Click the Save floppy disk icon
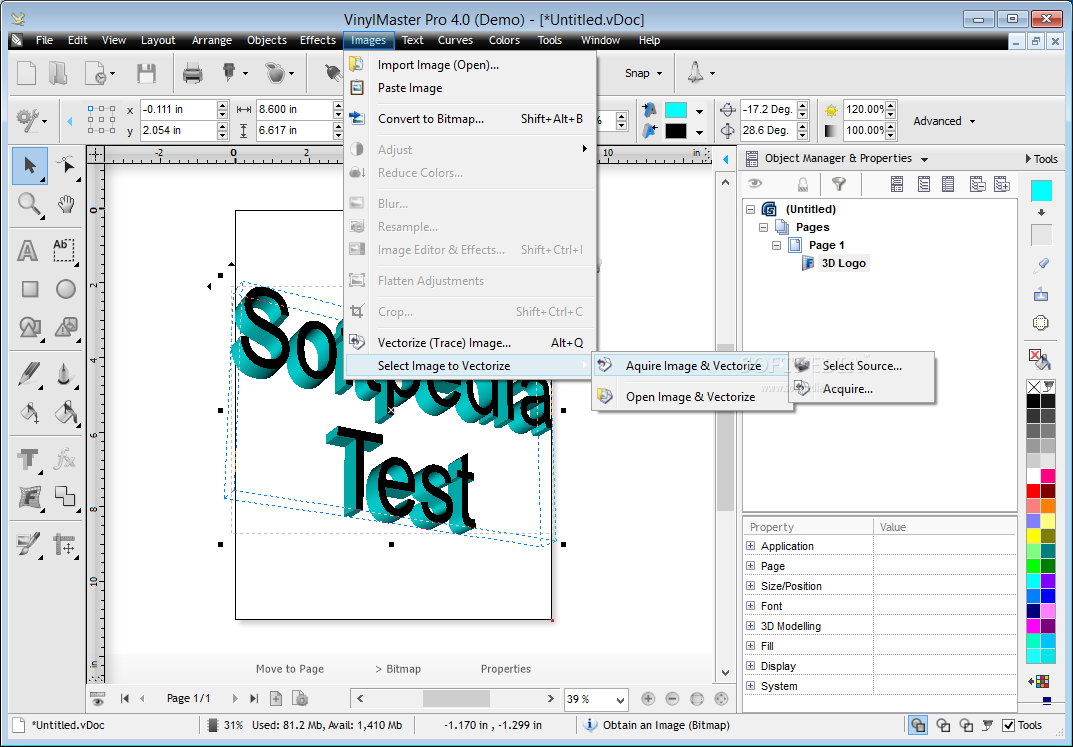1073x747 pixels. tap(146, 73)
